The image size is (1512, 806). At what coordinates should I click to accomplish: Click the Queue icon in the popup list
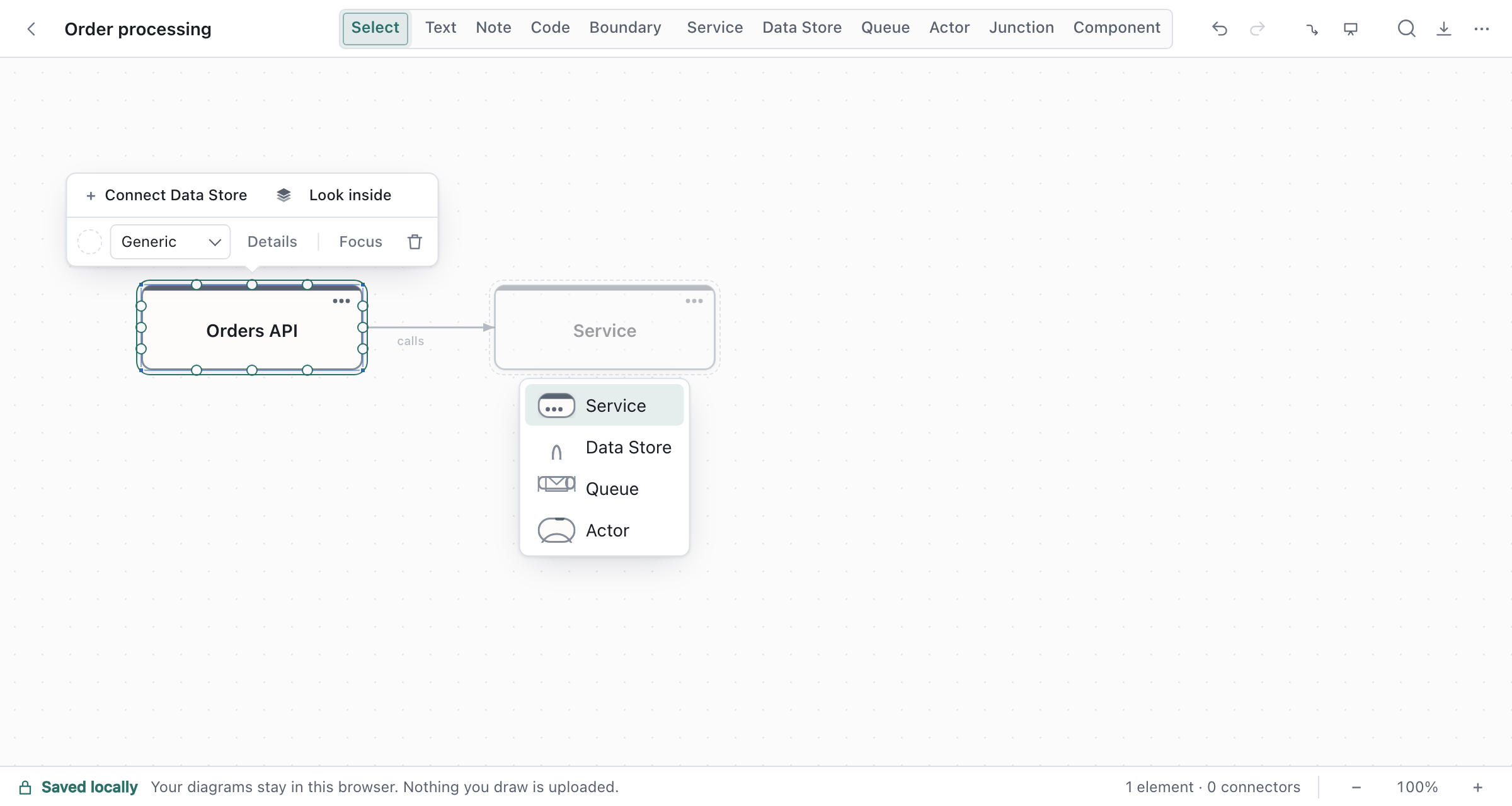(556, 484)
